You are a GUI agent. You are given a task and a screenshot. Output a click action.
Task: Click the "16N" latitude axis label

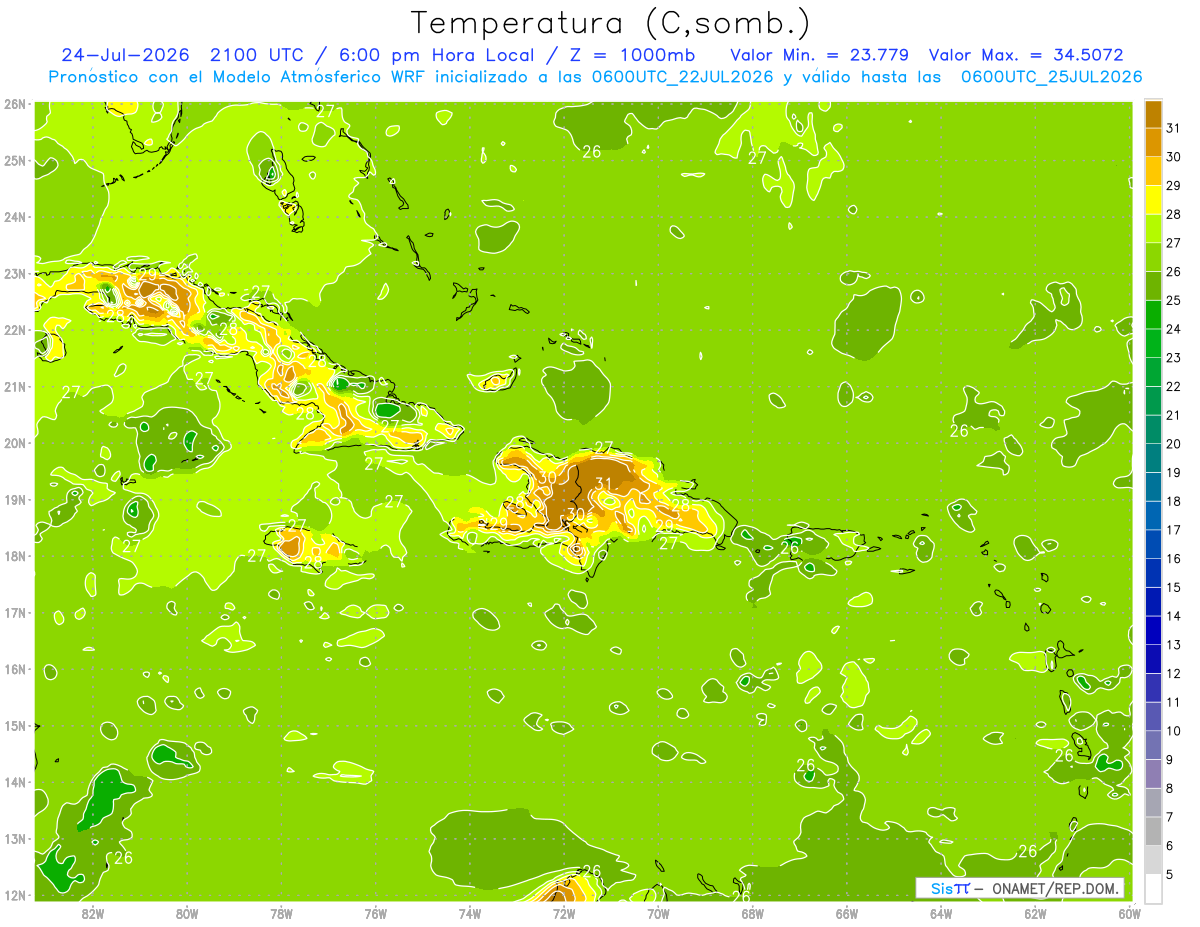point(15,669)
